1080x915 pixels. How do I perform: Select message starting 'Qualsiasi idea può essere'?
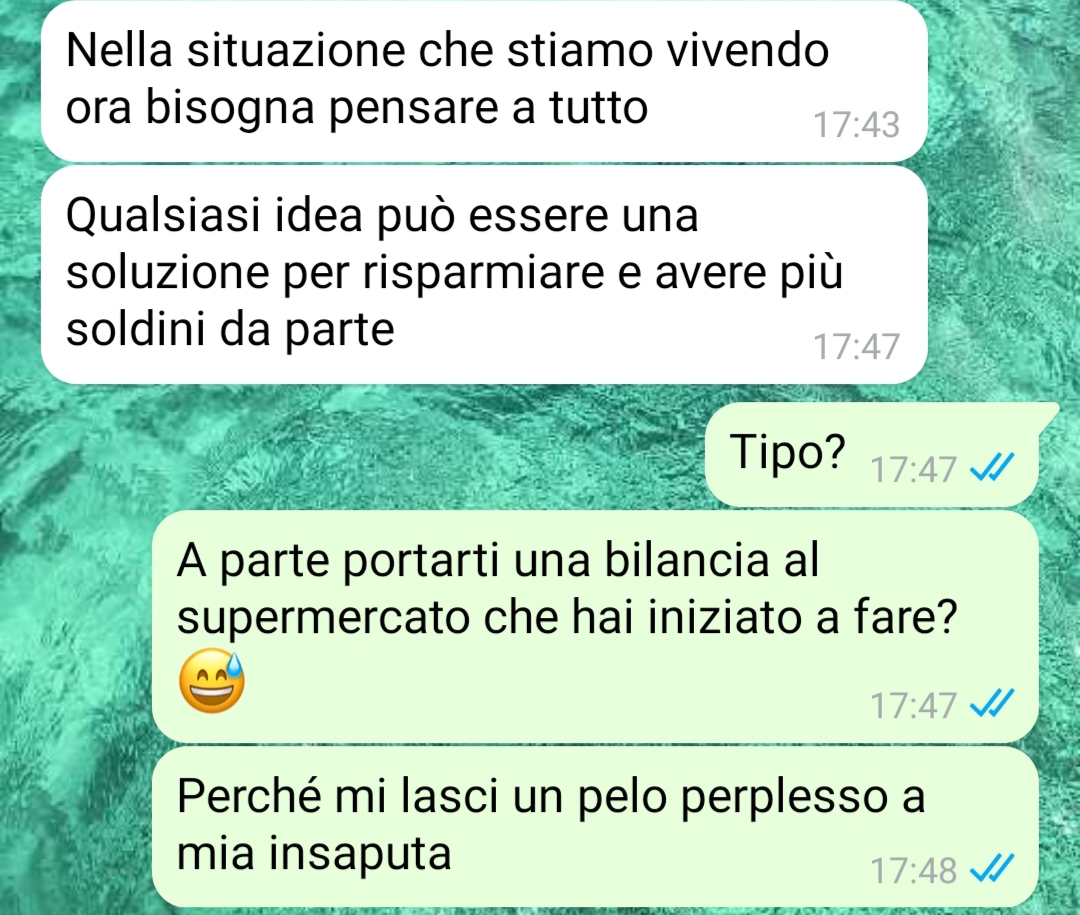[x=484, y=274]
